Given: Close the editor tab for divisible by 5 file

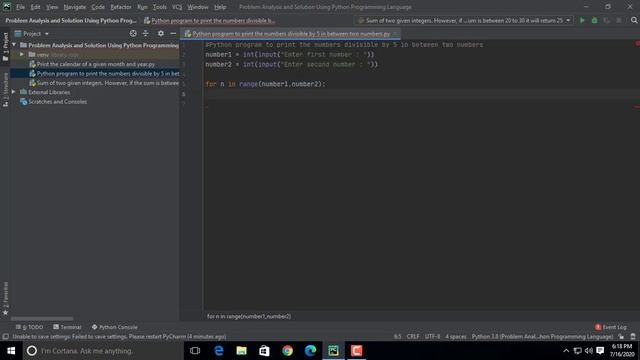Looking at the screenshot, I should [395, 33].
